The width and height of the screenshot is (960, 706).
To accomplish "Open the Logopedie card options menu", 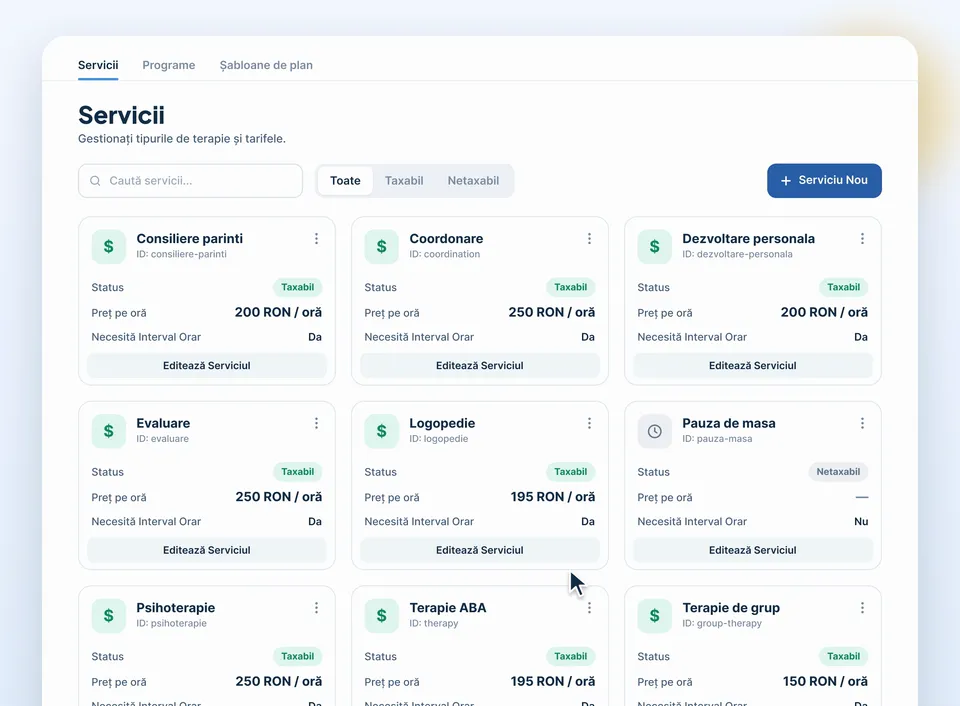I will [x=590, y=423].
